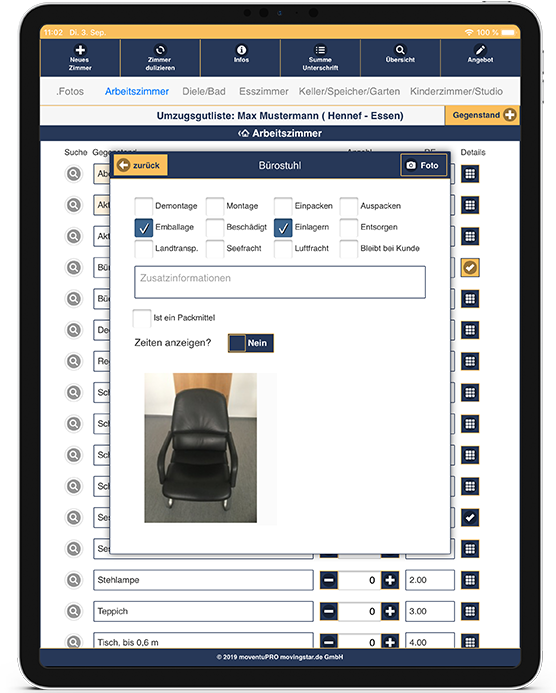Tap the Foto camera button
Viewport: 556px width, 693px height.
(x=423, y=165)
